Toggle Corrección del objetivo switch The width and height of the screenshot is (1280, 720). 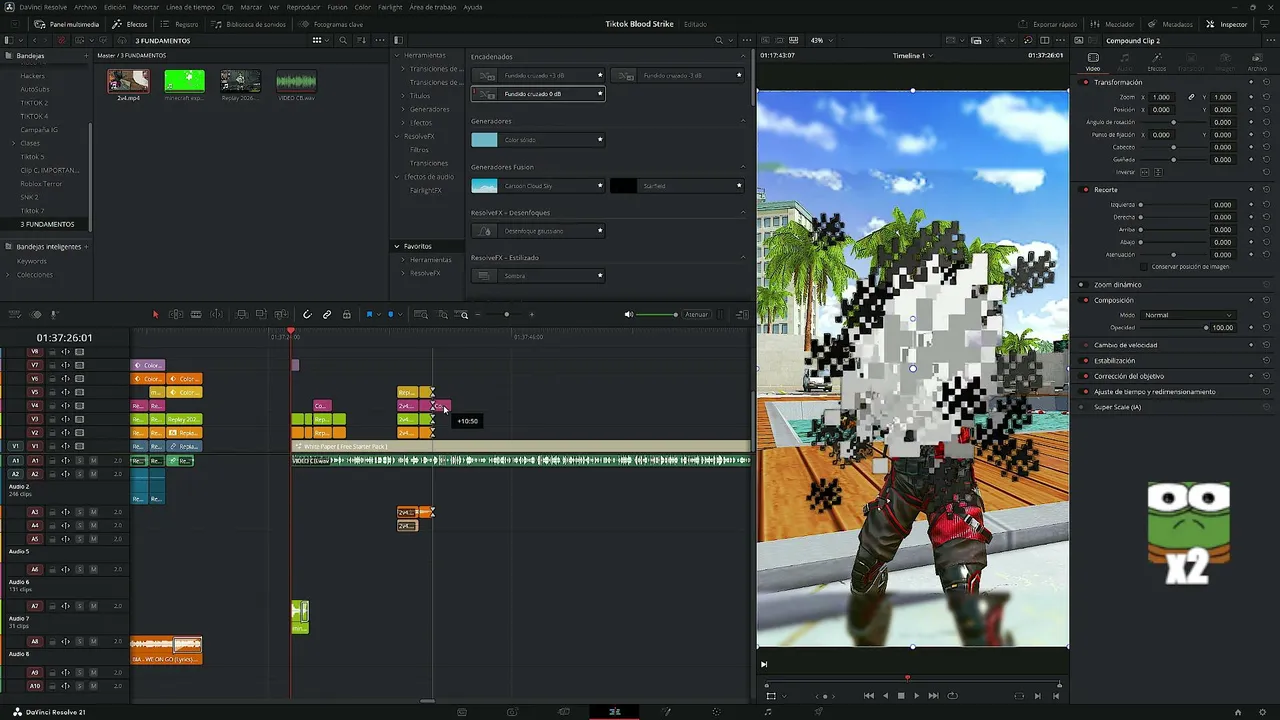pyautogui.click(x=1085, y=376)
